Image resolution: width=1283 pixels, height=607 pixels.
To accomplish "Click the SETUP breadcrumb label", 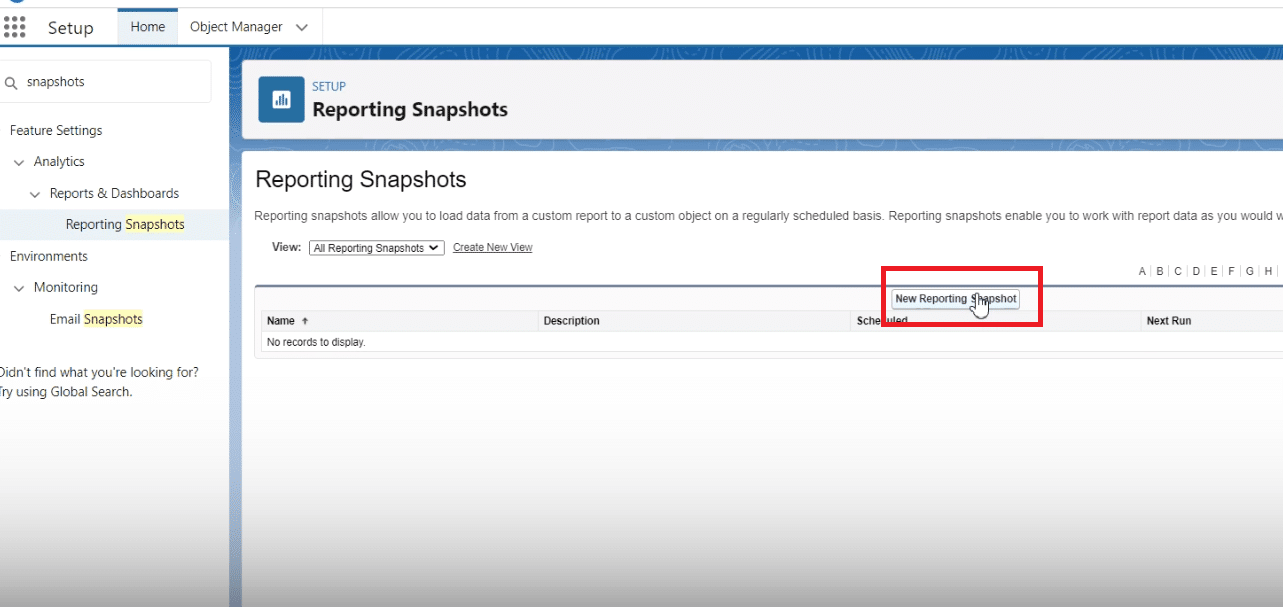I will (x=329, y=87).
